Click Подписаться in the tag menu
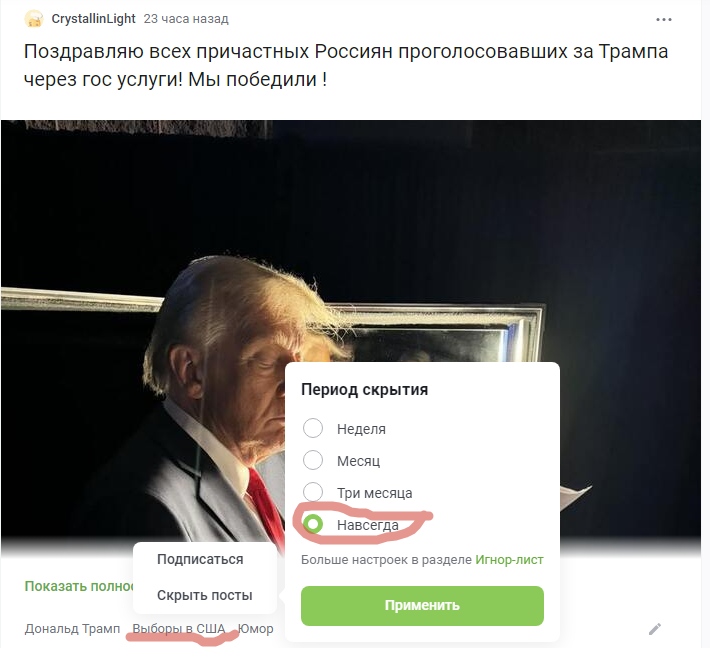This screenshot has width=710, height=648. [x=200, y=559]
